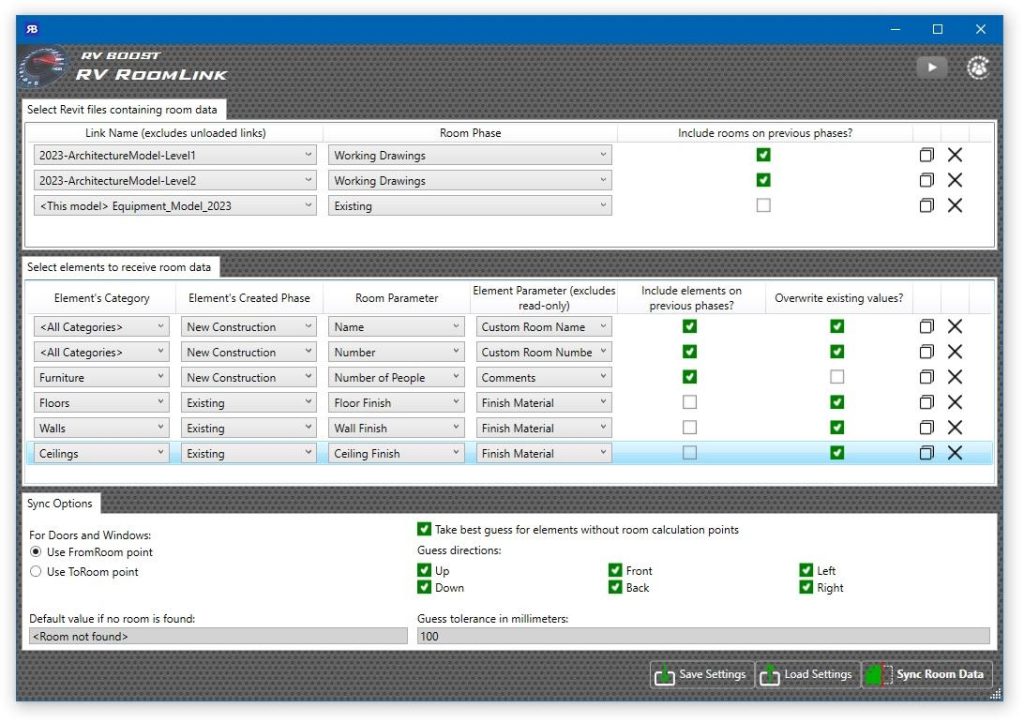Click the Room Phase column header
The image size is (1024, 723).
[x=470, y=133]
